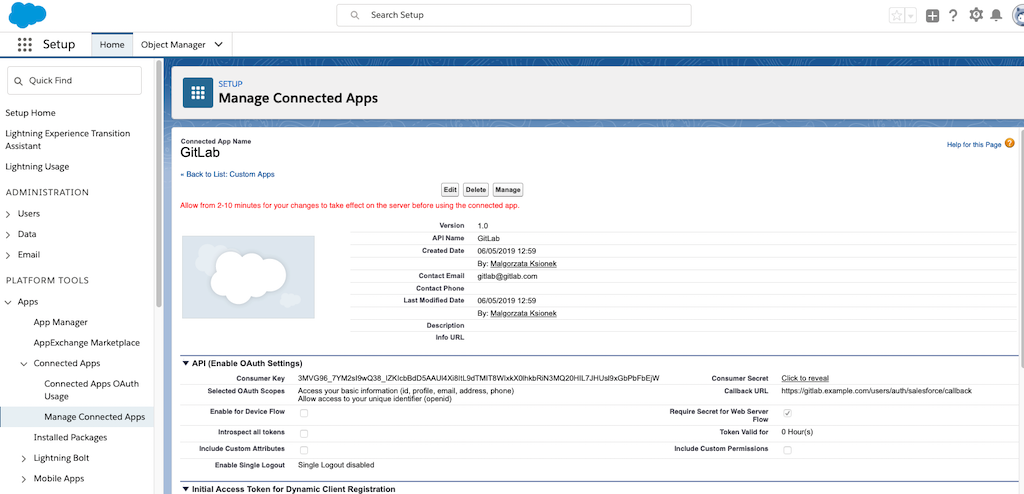Click the Edit button
The width and height of the screenshot is (1024, 494).
(x=450, y=189)
